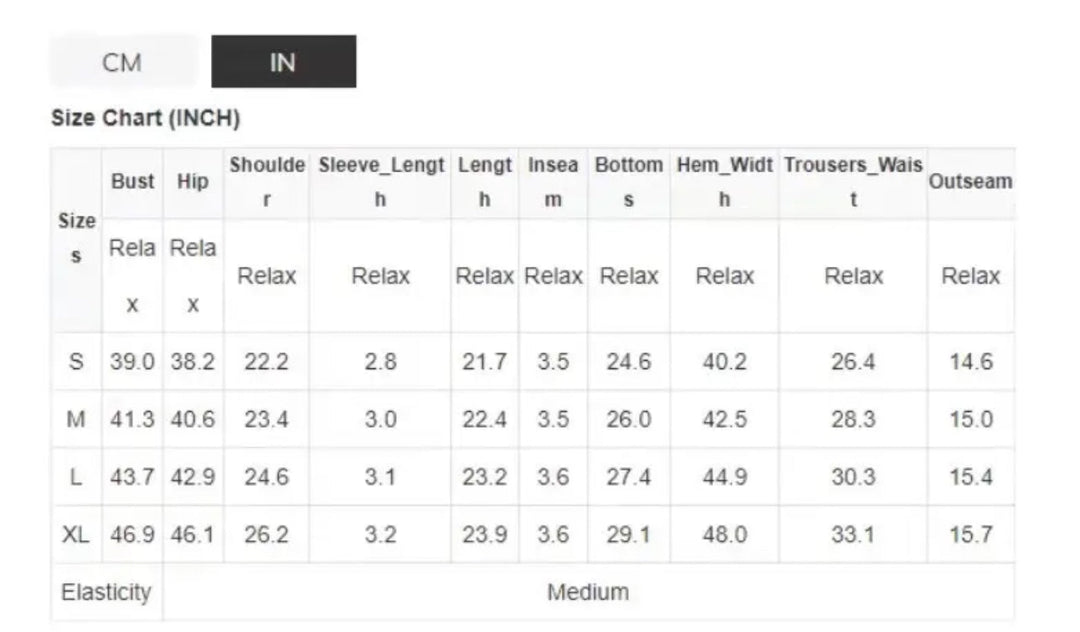This screenshot has height=632, width=1080.
Task: Click the Outseam column header
Action: pyautogui.click(x=970, y=182)
